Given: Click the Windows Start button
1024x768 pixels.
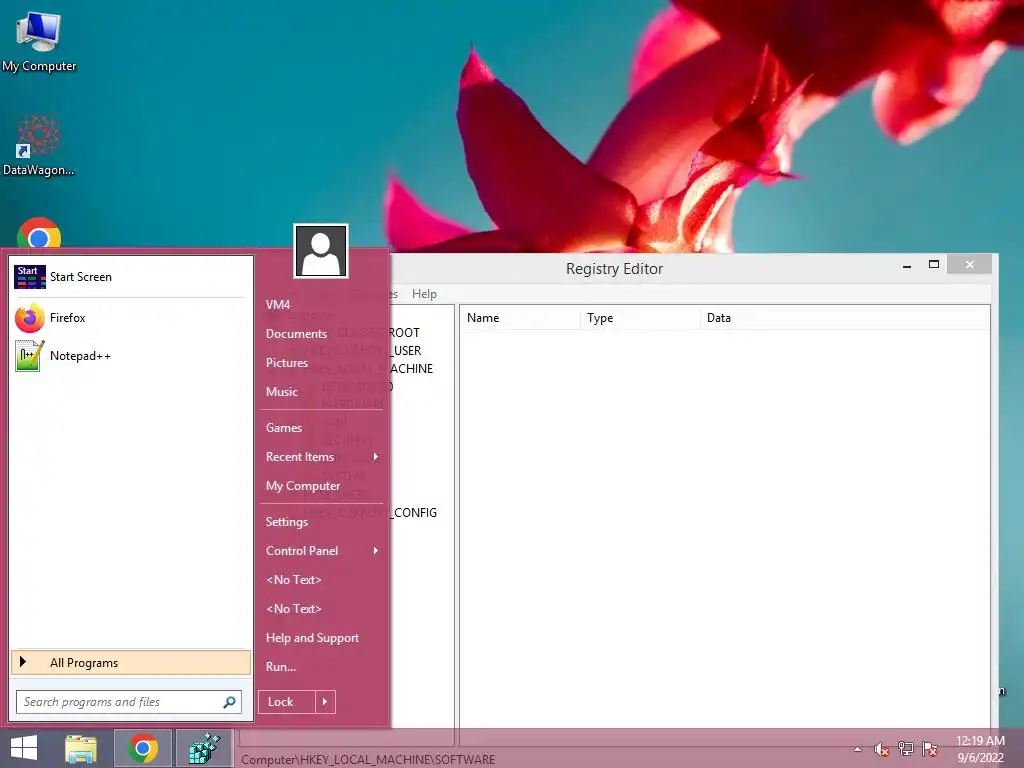Looking at the screenshot, I should click(x=24, y=748).
